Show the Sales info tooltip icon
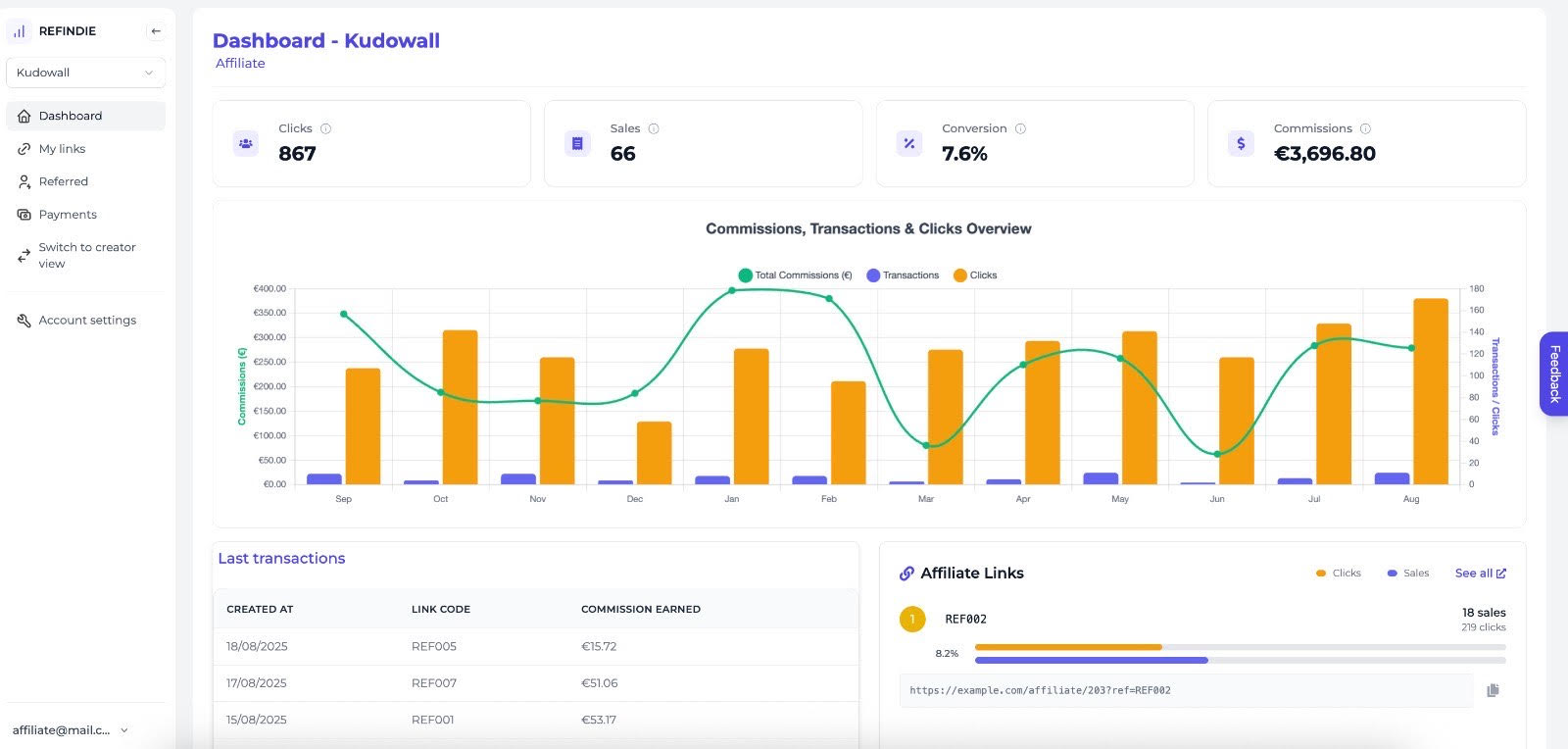The image size is (1568, 749). coord(654,128)
